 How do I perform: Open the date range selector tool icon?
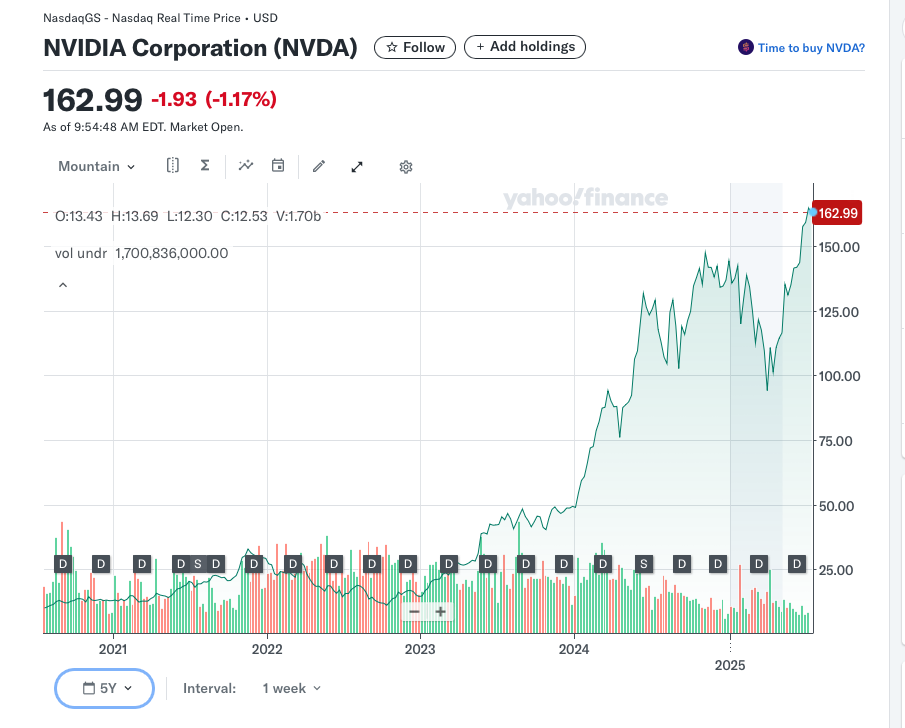[173, 166]
